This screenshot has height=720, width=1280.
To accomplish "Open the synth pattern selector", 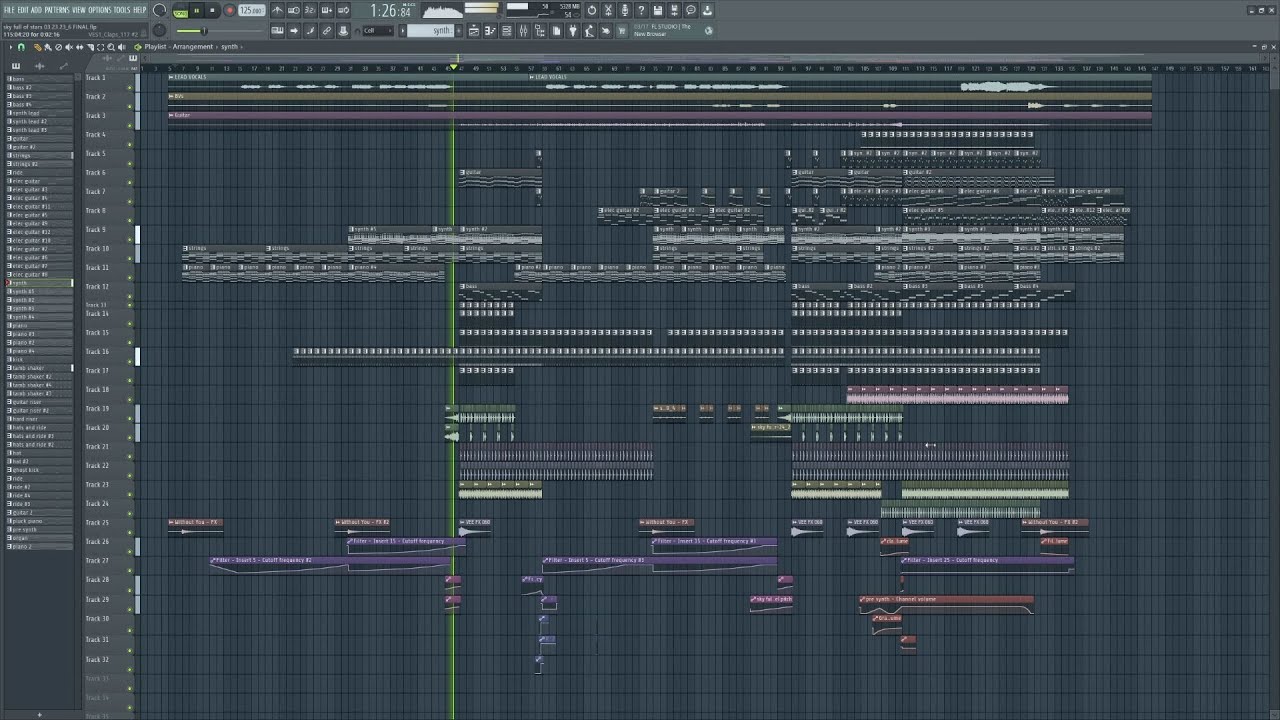I will click(430, 30).
